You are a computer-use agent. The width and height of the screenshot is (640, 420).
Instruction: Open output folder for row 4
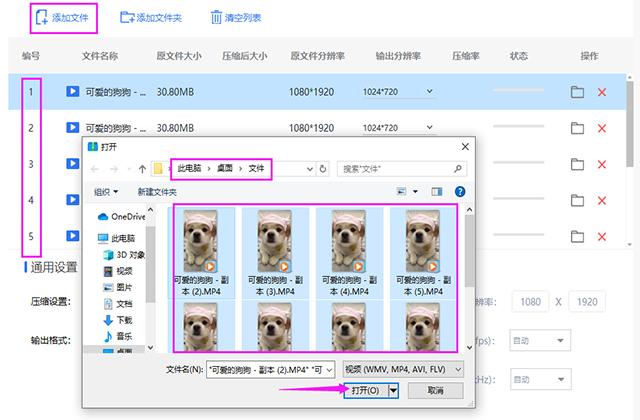pos(577,200)
